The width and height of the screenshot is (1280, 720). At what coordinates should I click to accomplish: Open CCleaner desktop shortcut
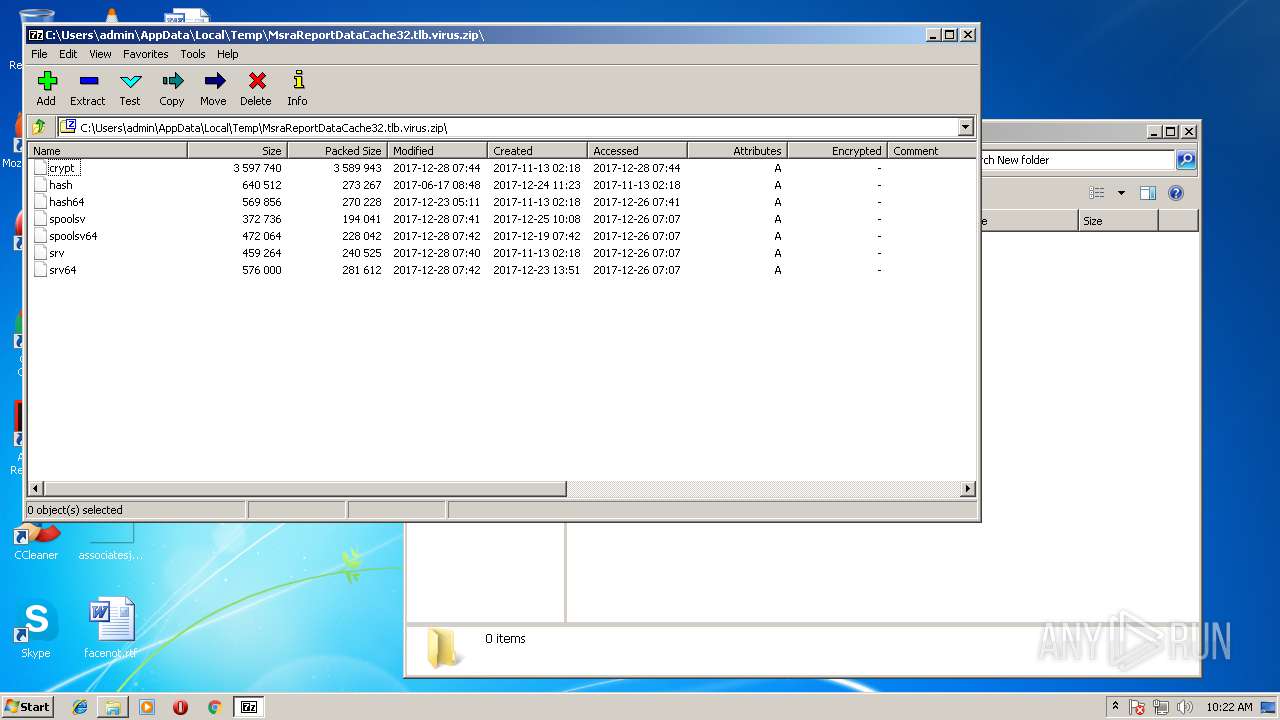36,542
